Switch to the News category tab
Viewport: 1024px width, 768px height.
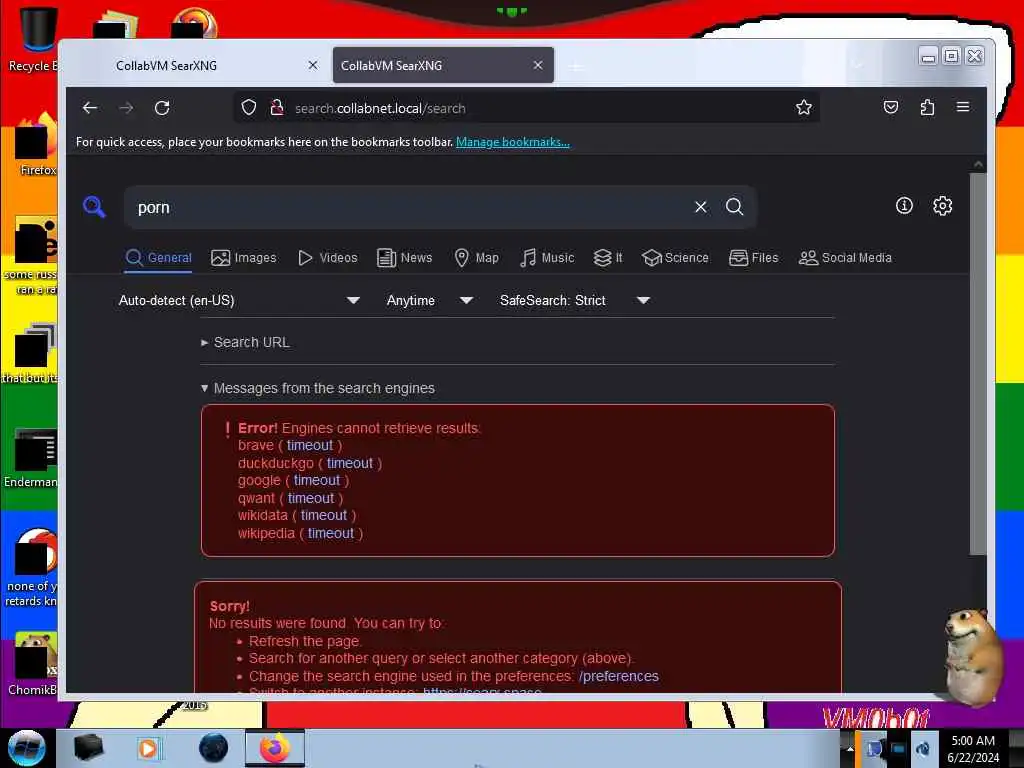tap(405, 258)
